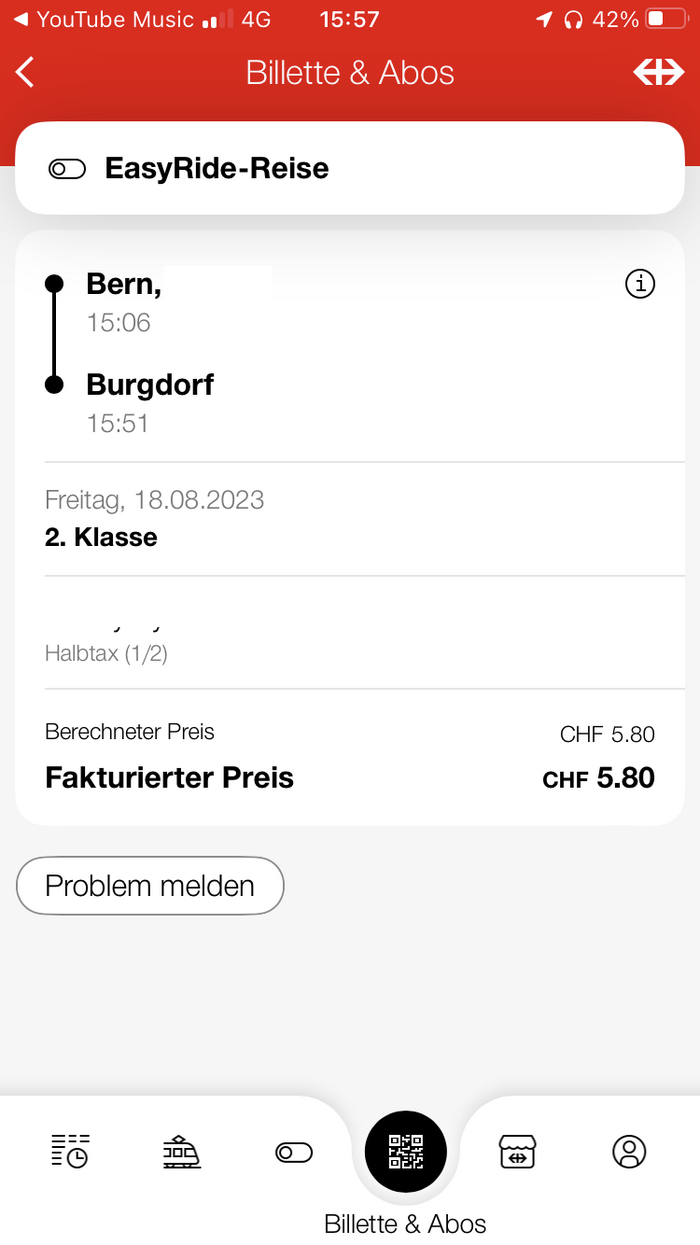Open trip info via the circled i icon
Viewport: 700px width, 1245px height.
click(x=640, y=284)
